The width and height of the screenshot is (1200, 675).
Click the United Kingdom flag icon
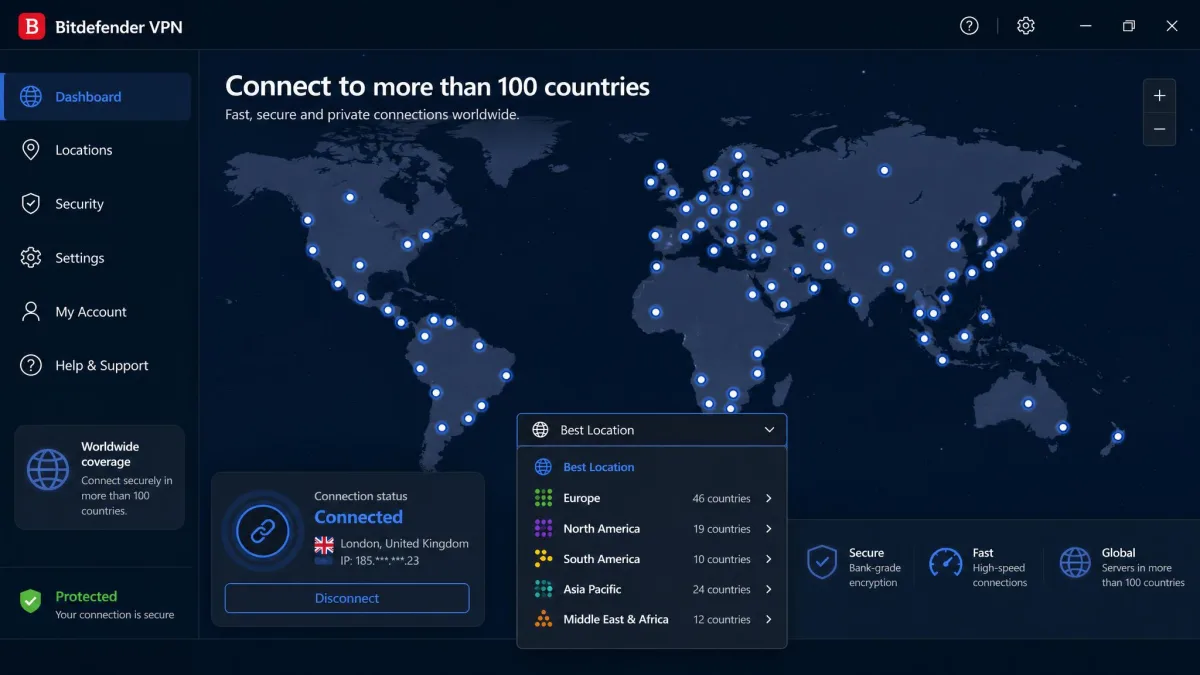(324, 545)
